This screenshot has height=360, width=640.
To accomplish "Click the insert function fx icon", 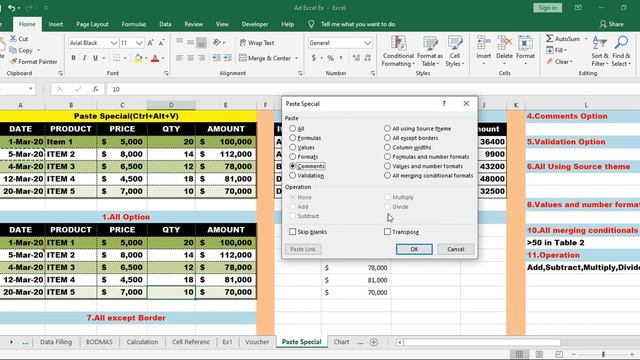I will pyautogui.click(x=96, y=89).
